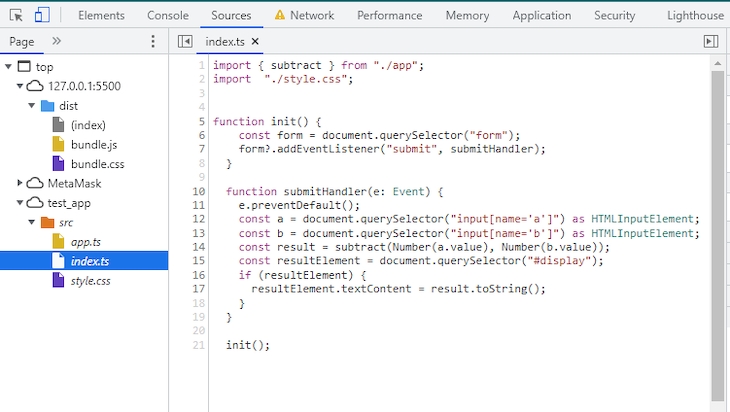
Task: Close the index.ts editor tab
Action: pos(255,41)
